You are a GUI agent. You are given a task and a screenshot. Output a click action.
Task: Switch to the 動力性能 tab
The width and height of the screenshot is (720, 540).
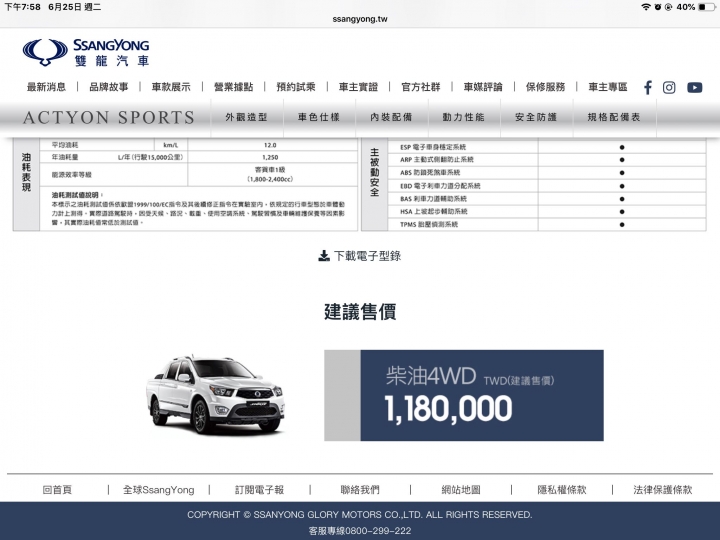point(464,118)
